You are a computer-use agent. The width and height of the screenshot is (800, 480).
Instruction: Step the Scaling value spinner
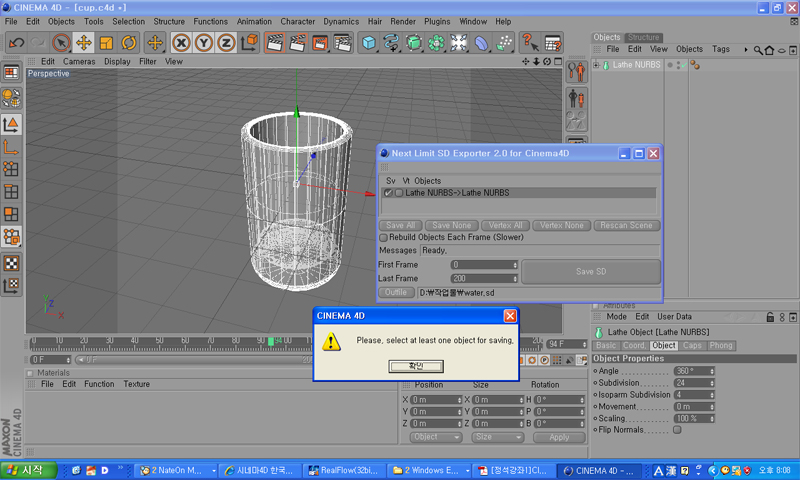pyautogui.click(x=712, y=418)
